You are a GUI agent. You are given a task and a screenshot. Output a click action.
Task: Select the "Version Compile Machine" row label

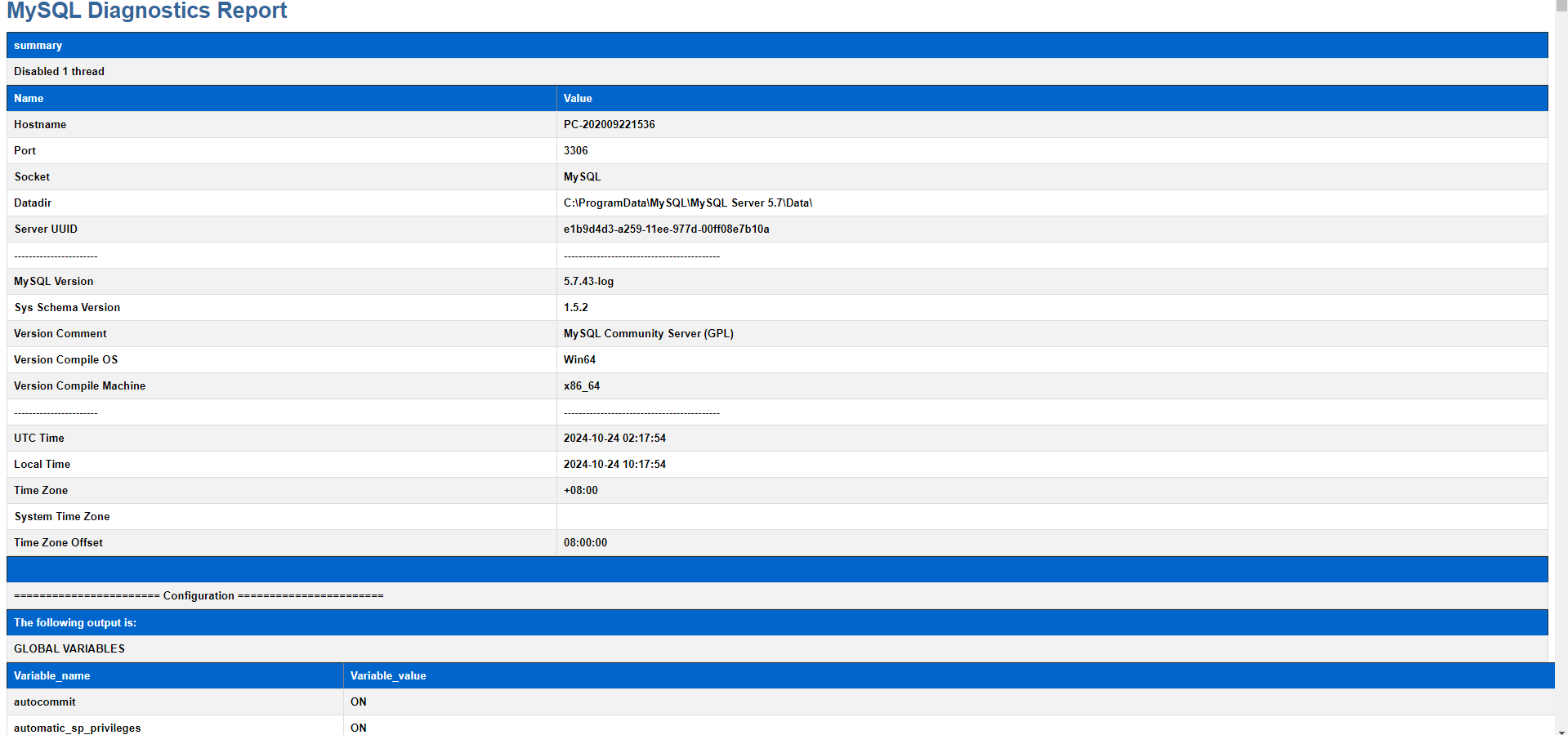pos(79,386)
